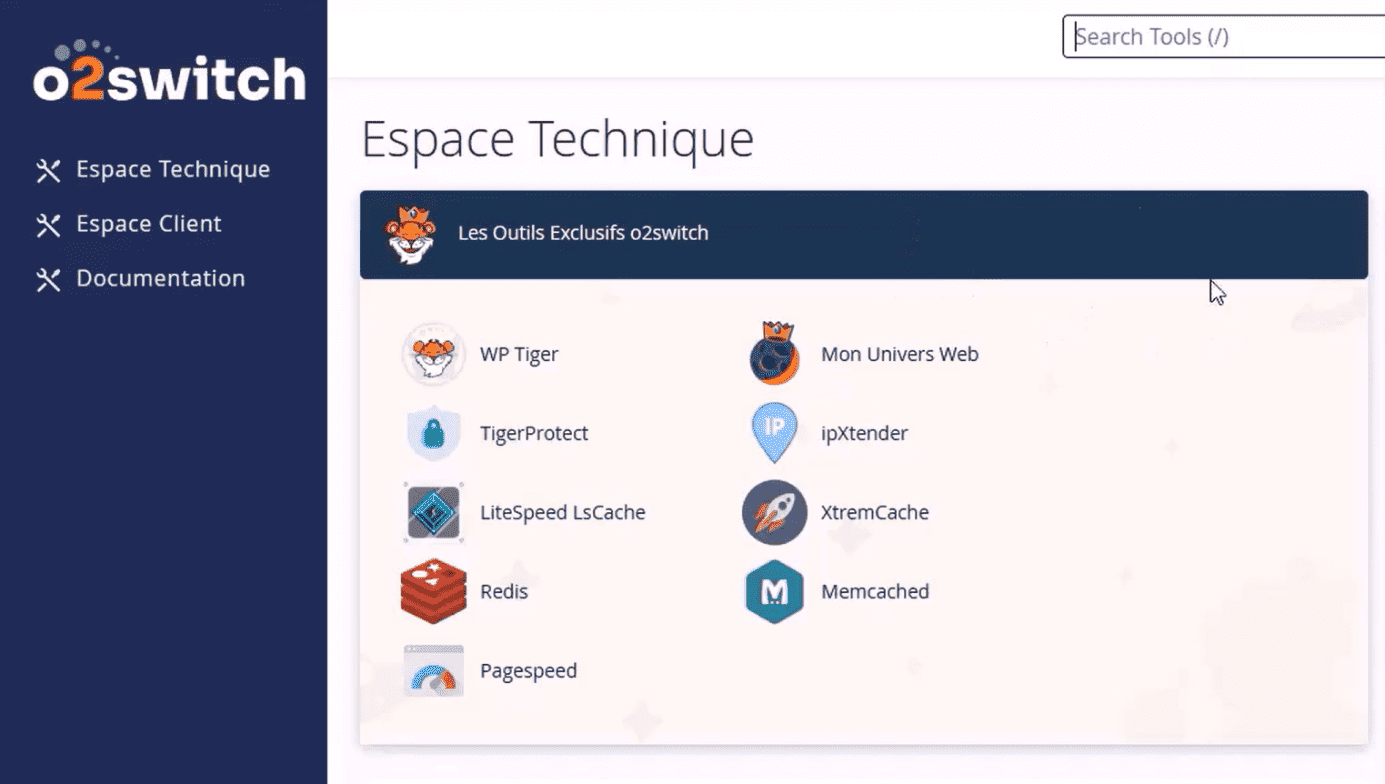The image size is (1385, 784).
Task: Open the TigerProtect shield icon
Action: tap(433, 433)
